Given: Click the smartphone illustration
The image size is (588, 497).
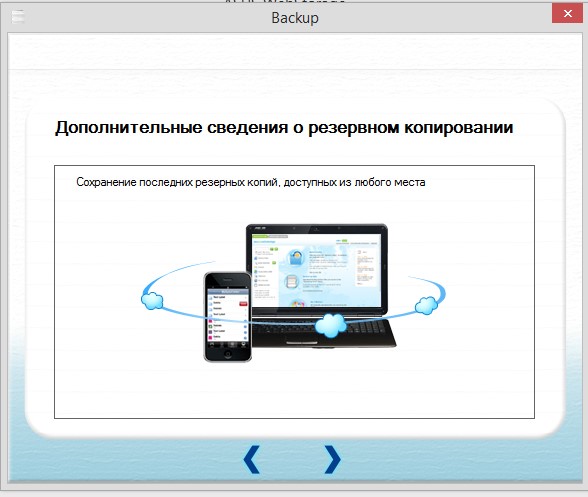Looking at the screenshot, I should [x=228, y=317].
